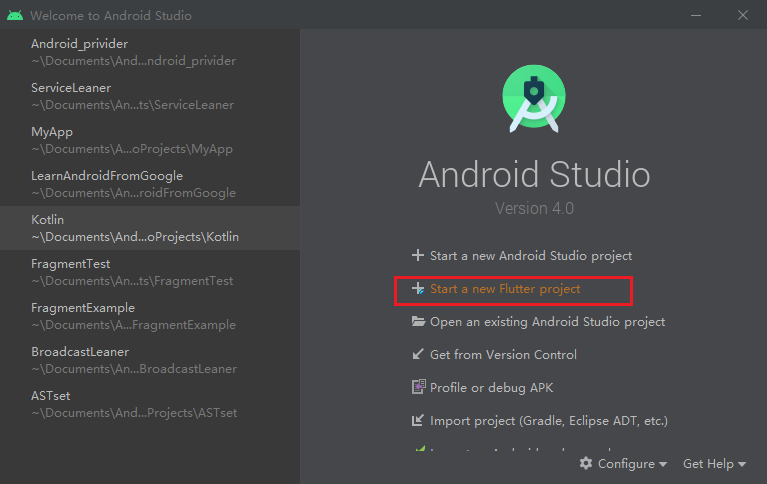Open an existing Android Studio project
The image size is (767, 484).
pyautogui.click(x=547, y=322)
